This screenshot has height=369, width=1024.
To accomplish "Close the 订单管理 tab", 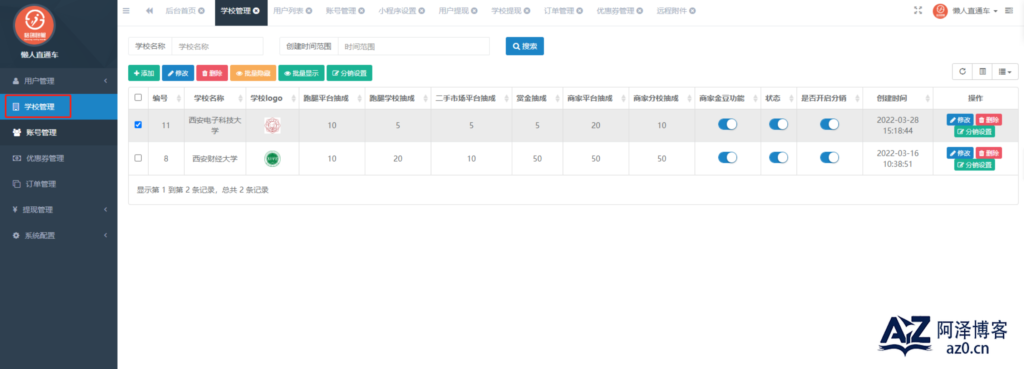I will (x=579, y=10).
